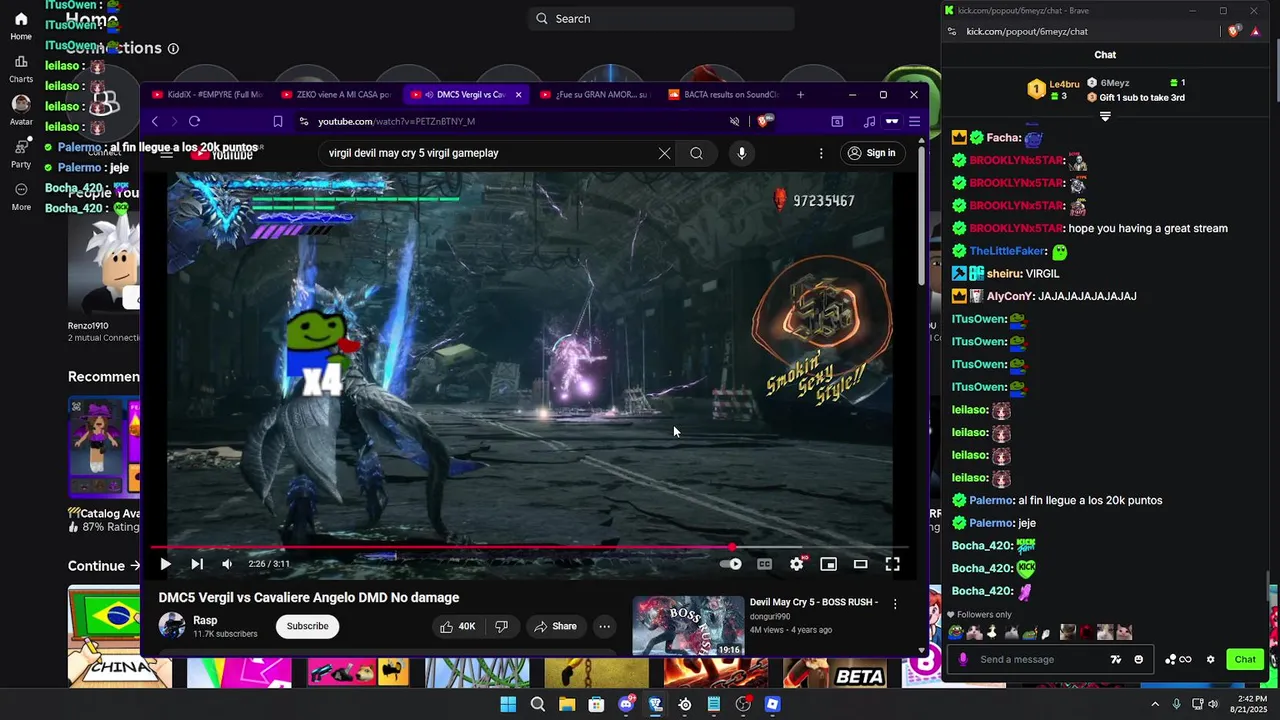Subscribe to the Rasp channel
The width and height of the screenshot is (1280, 720).
click(x=307, y=626)
